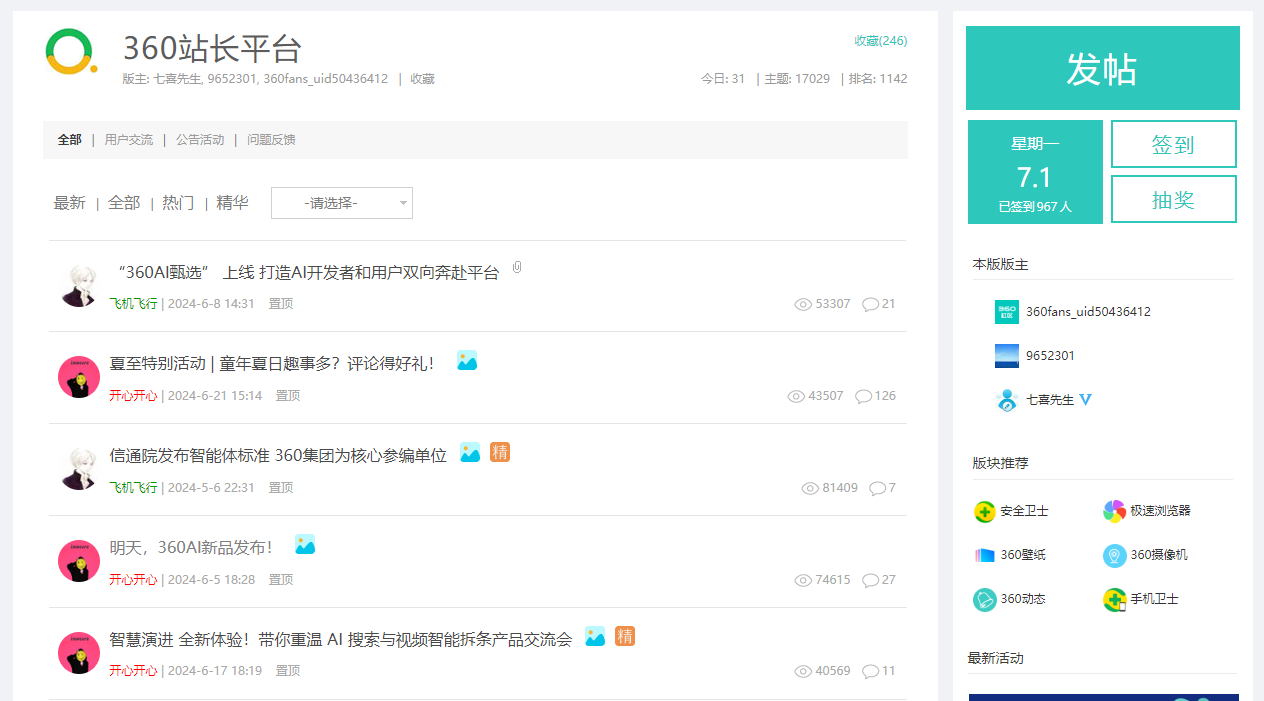Open 手机卫士 board icon
1264x701 pixels.
click(x=1114, y=600)
